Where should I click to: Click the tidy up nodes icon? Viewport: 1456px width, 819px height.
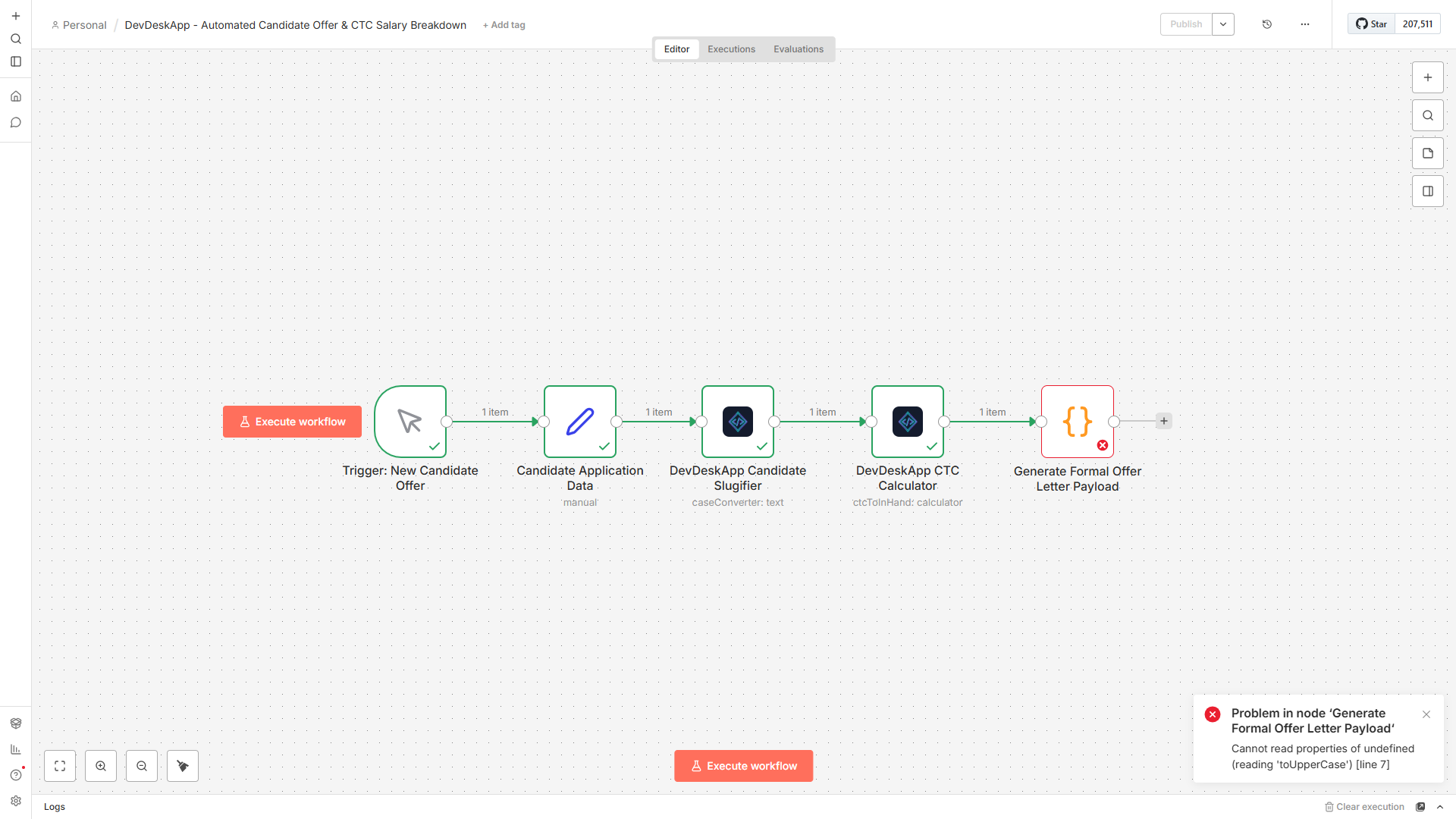pyautogui.click(x=183, y=766)
